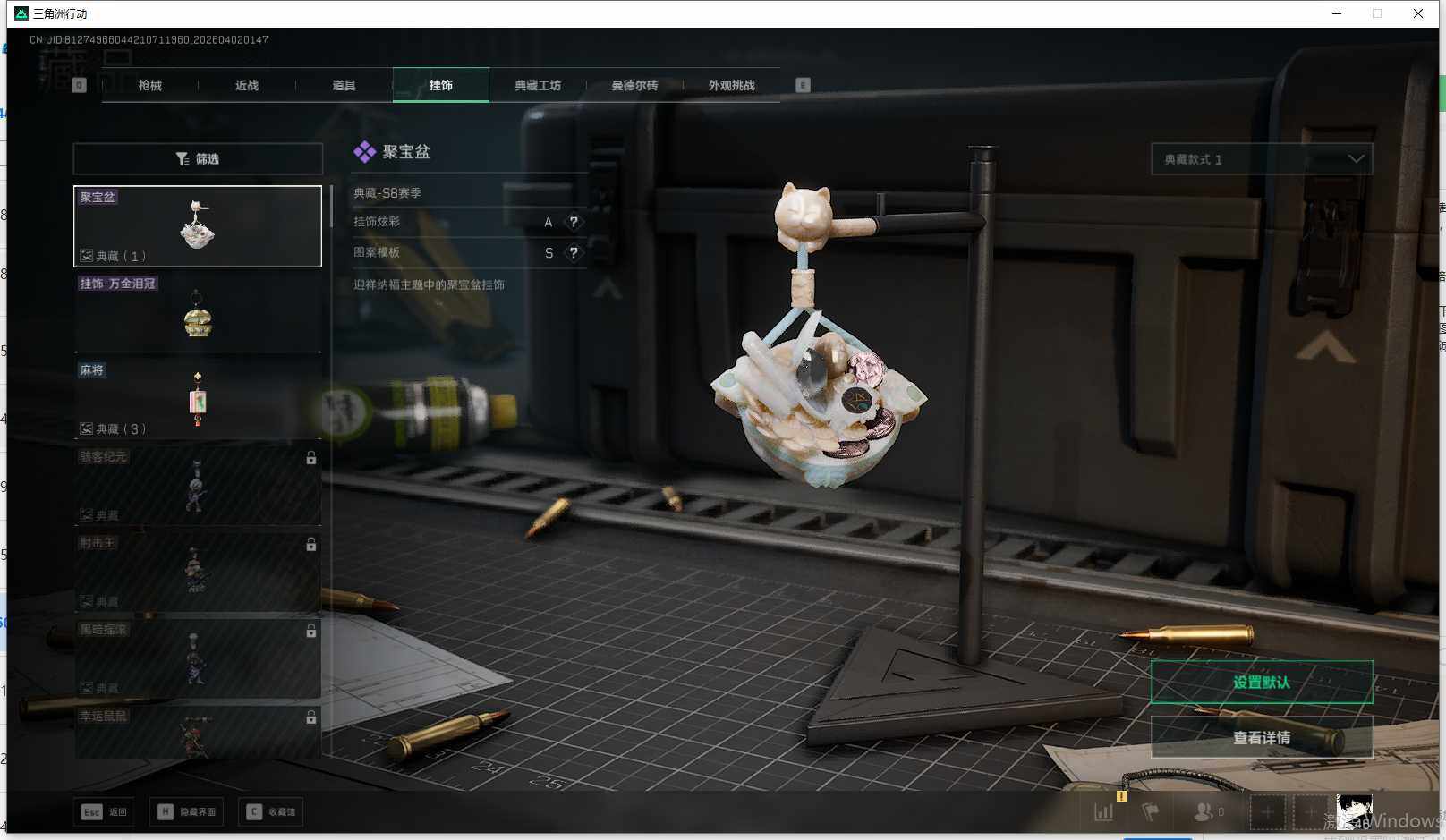
Task: Click the H 隐藏界面 button
Action: [x=188, y=812]
